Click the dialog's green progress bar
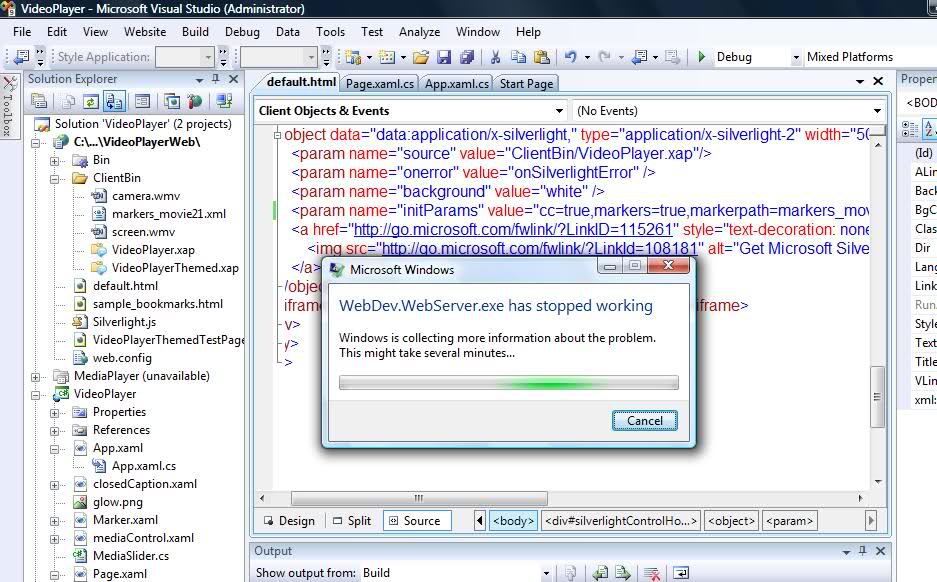Screen dimensions: 937x582 (x=509, y=382)
